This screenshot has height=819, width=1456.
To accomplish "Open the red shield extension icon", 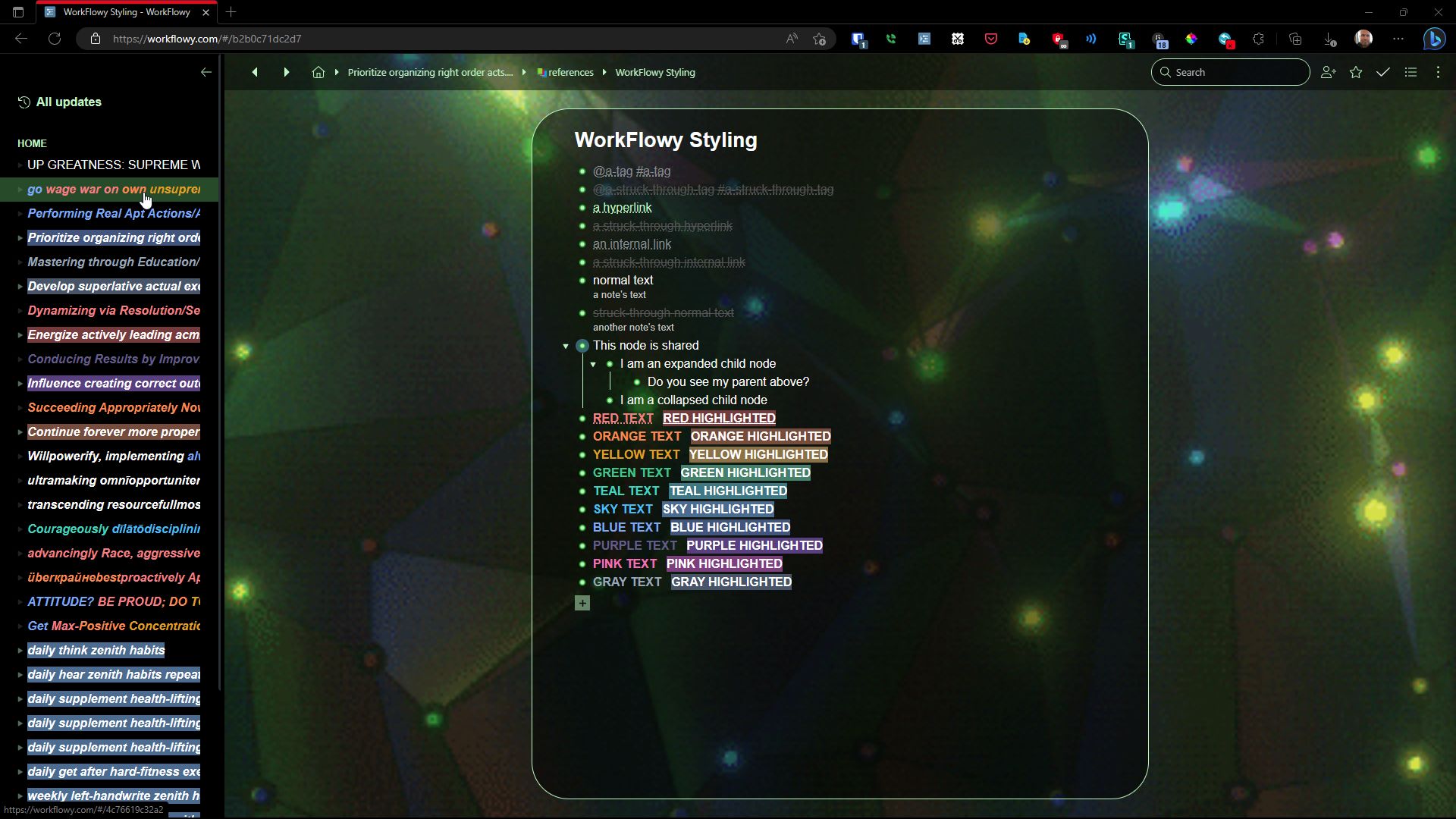I will [1058, 39].
